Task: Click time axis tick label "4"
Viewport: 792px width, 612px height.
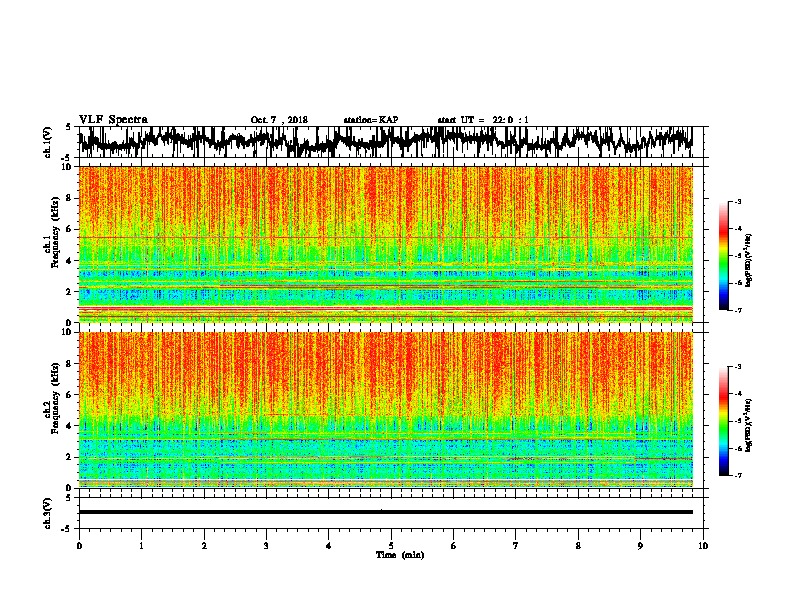Action: tap(329, 546)
